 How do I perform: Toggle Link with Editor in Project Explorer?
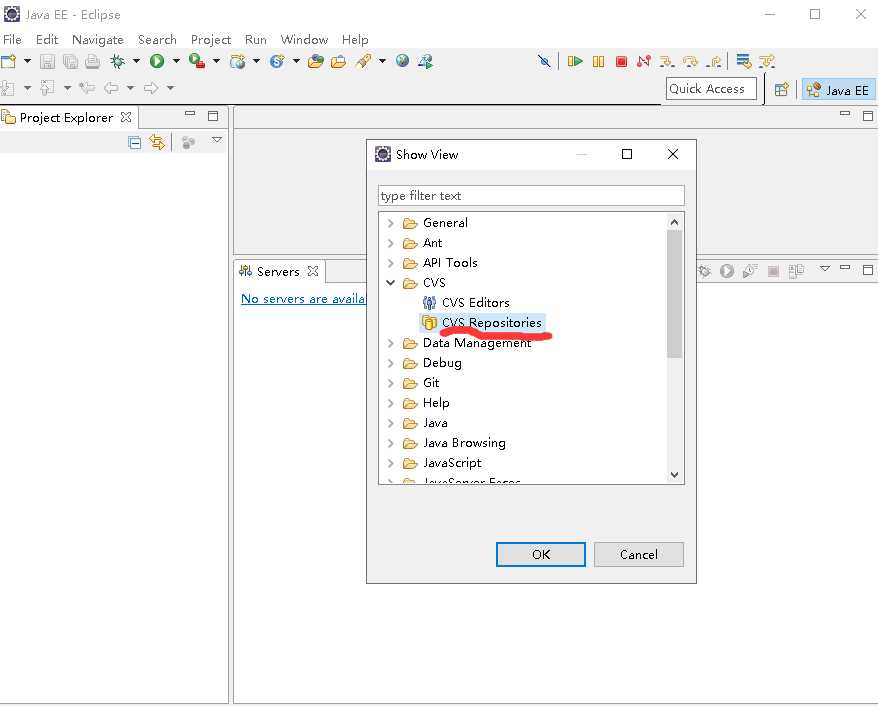[157, 142]
